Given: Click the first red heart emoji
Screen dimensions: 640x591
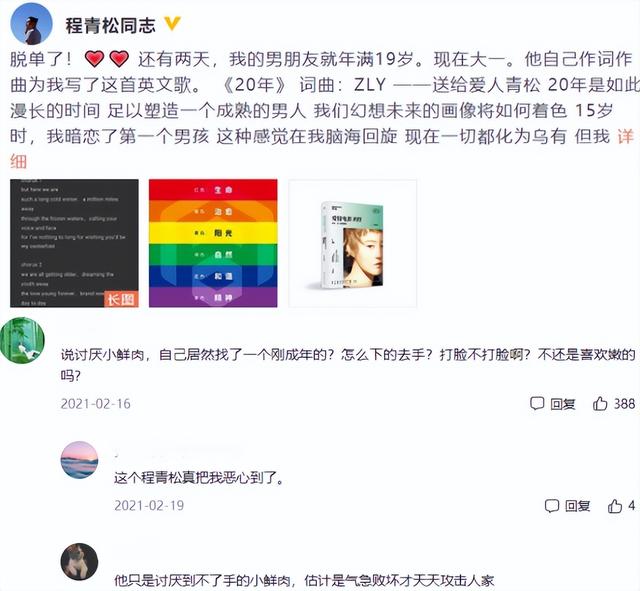Looking at the screenshot, I should click(94, 59).
